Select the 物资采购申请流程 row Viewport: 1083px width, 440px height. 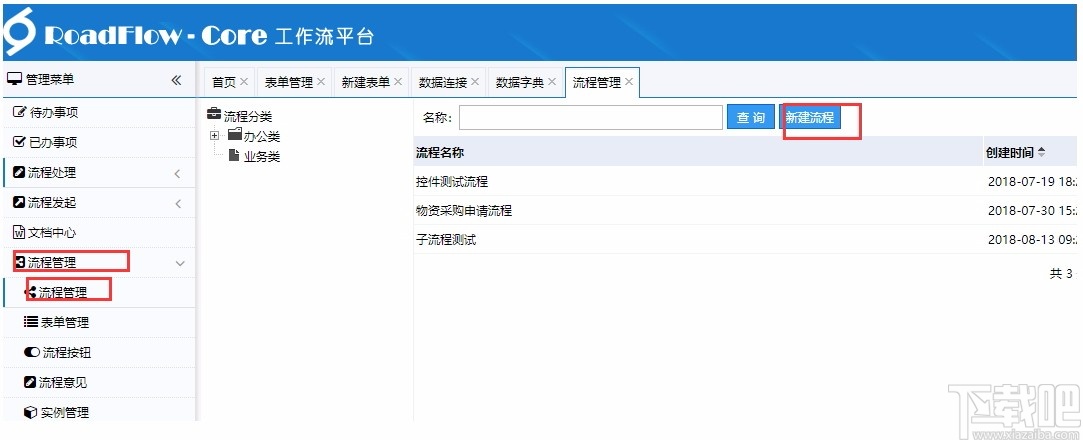(x=746, y=211)
